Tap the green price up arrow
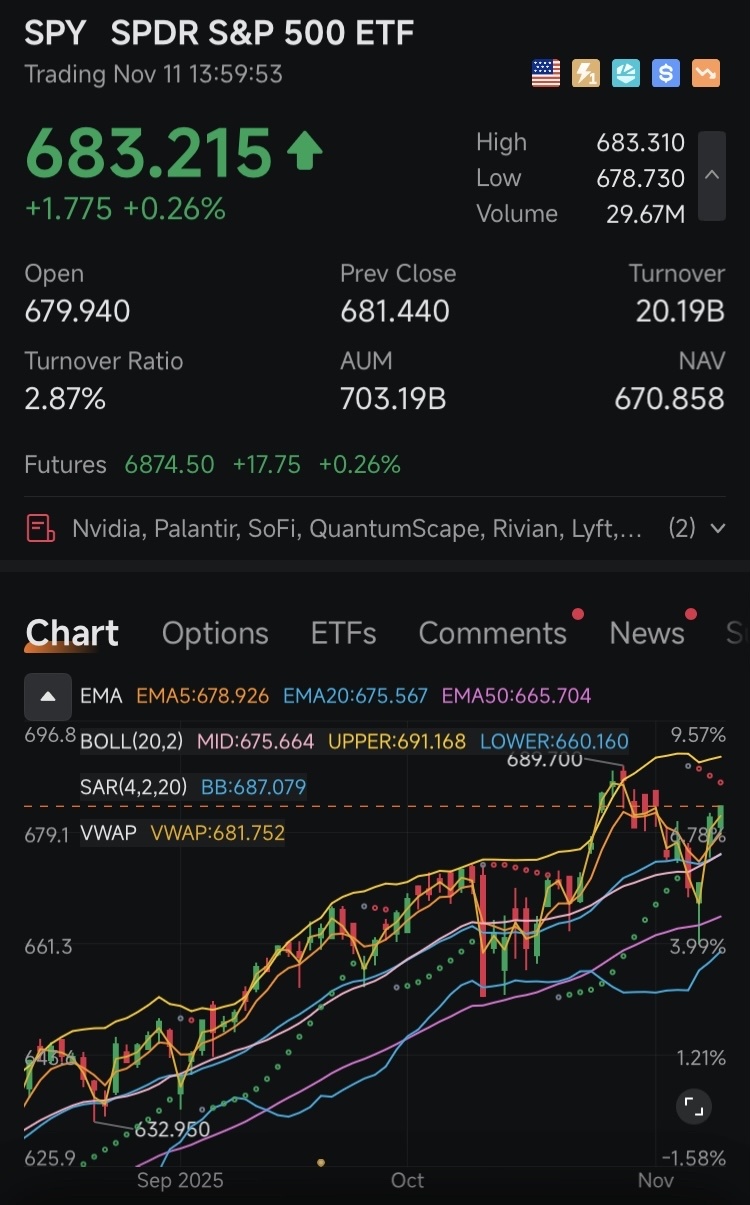Viewport: 750px width, 1205px height. 305,153
